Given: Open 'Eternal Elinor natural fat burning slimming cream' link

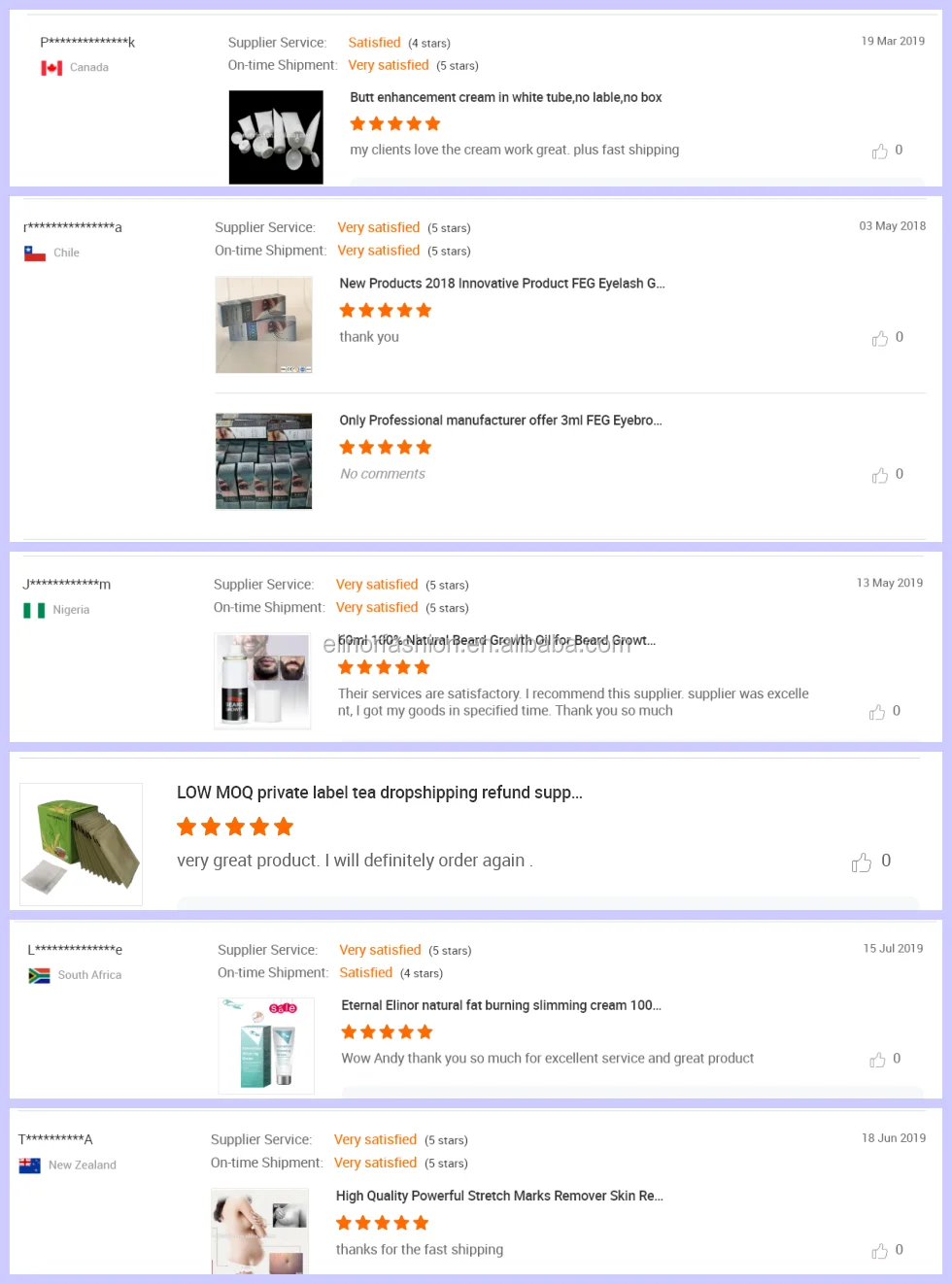Looking at the screenshot, I should coord(500,1005).
